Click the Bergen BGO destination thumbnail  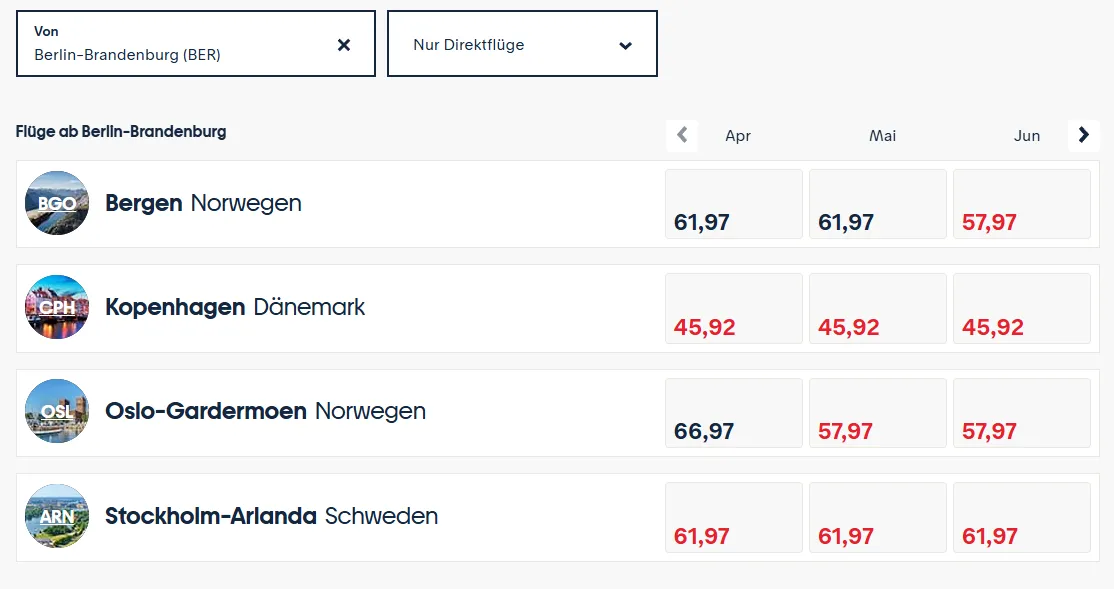pos(57,203)
